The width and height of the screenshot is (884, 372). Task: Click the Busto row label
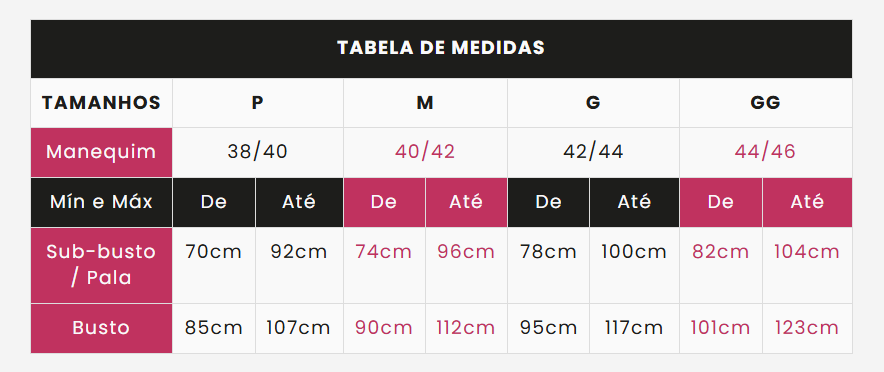tap(101, 329)
